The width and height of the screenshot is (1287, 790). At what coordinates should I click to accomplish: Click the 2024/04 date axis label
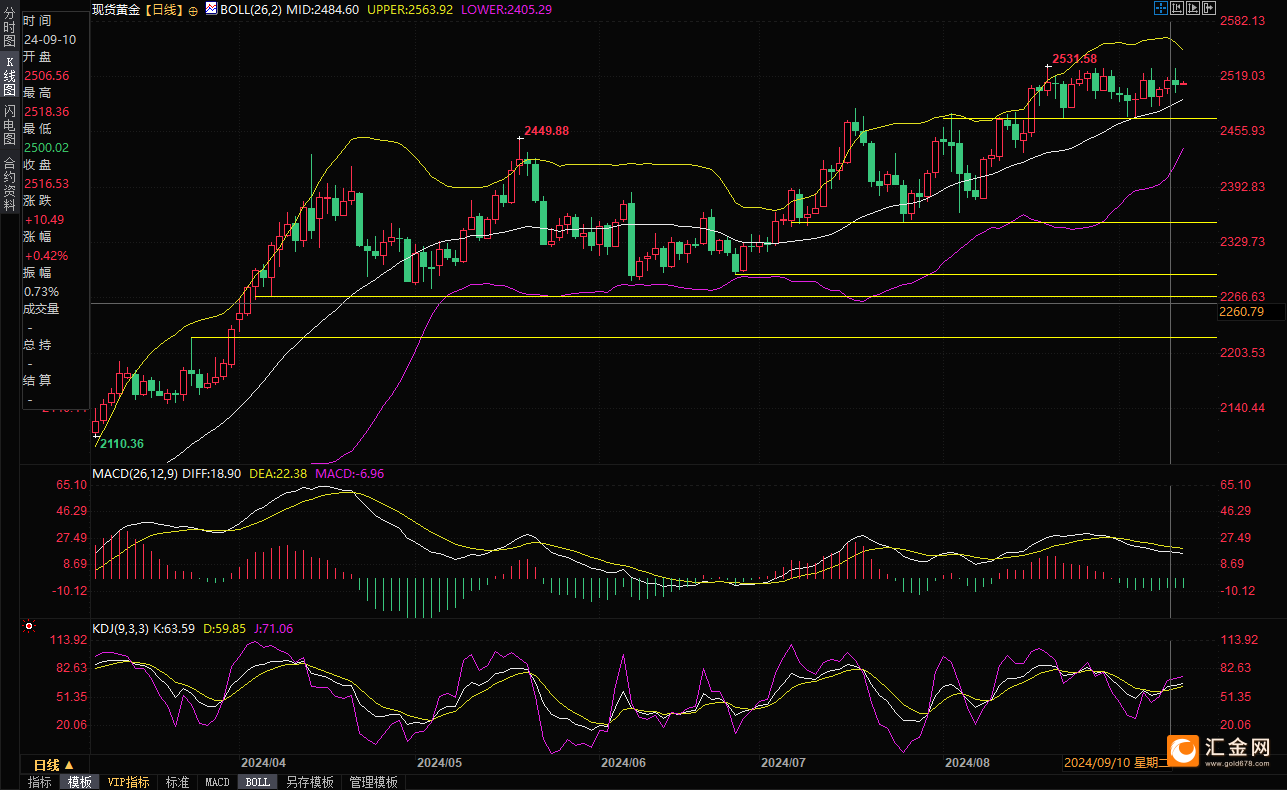coord(263,762)
